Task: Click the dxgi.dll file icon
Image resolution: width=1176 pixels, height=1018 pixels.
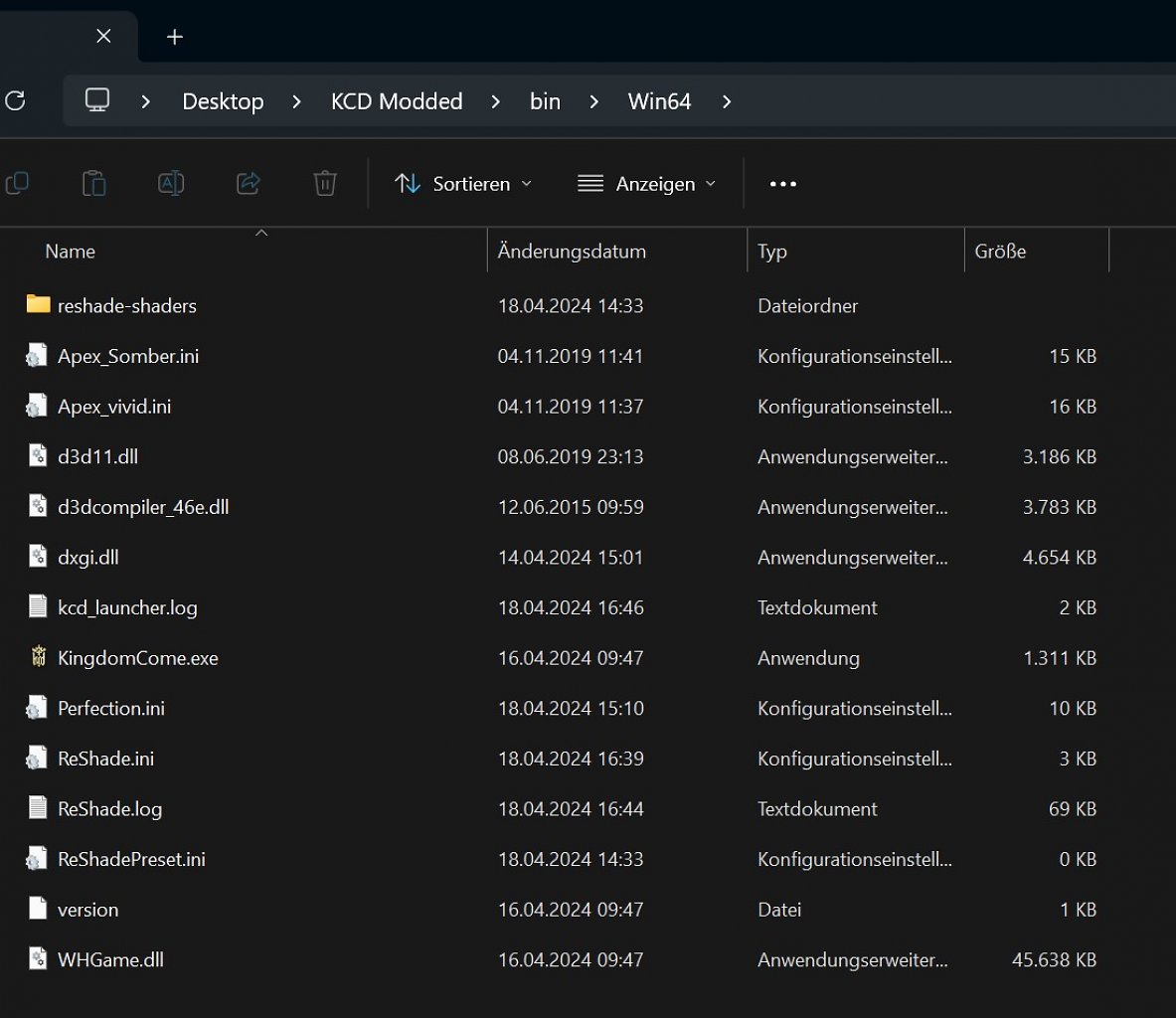Action: coord(38,556)
